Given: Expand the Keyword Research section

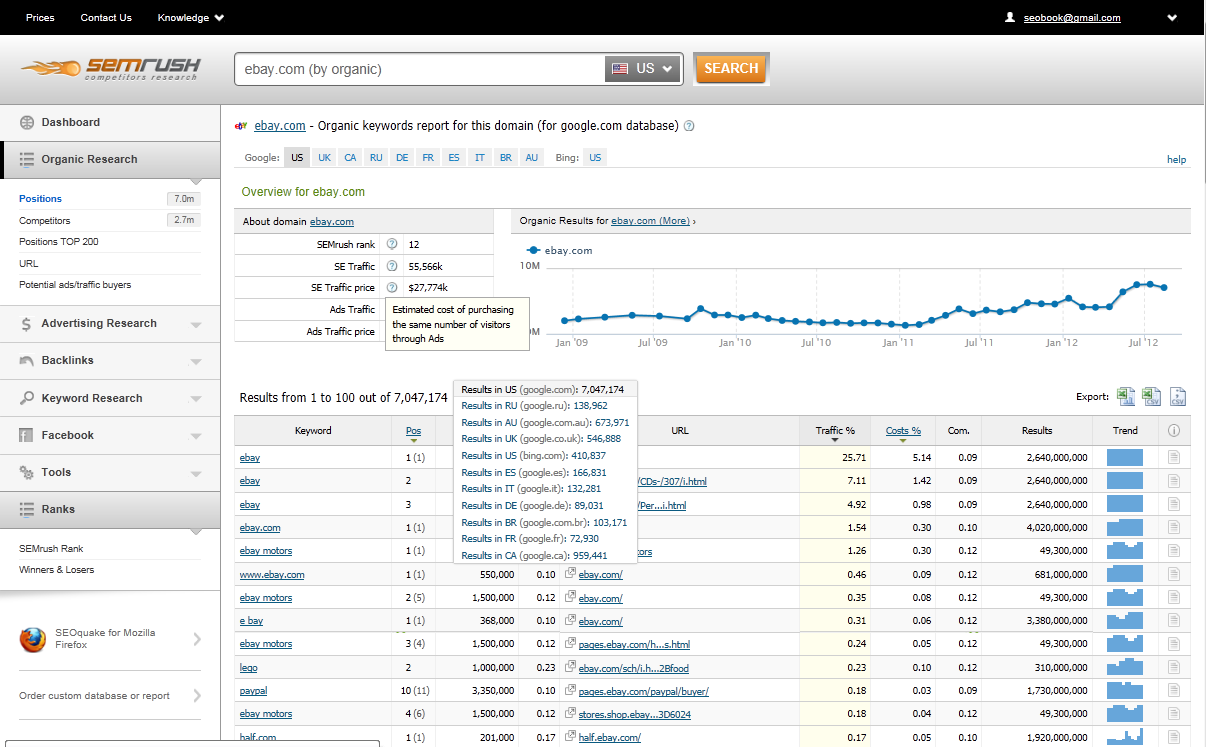Looking at the screenshot, I should pos(195,399).
